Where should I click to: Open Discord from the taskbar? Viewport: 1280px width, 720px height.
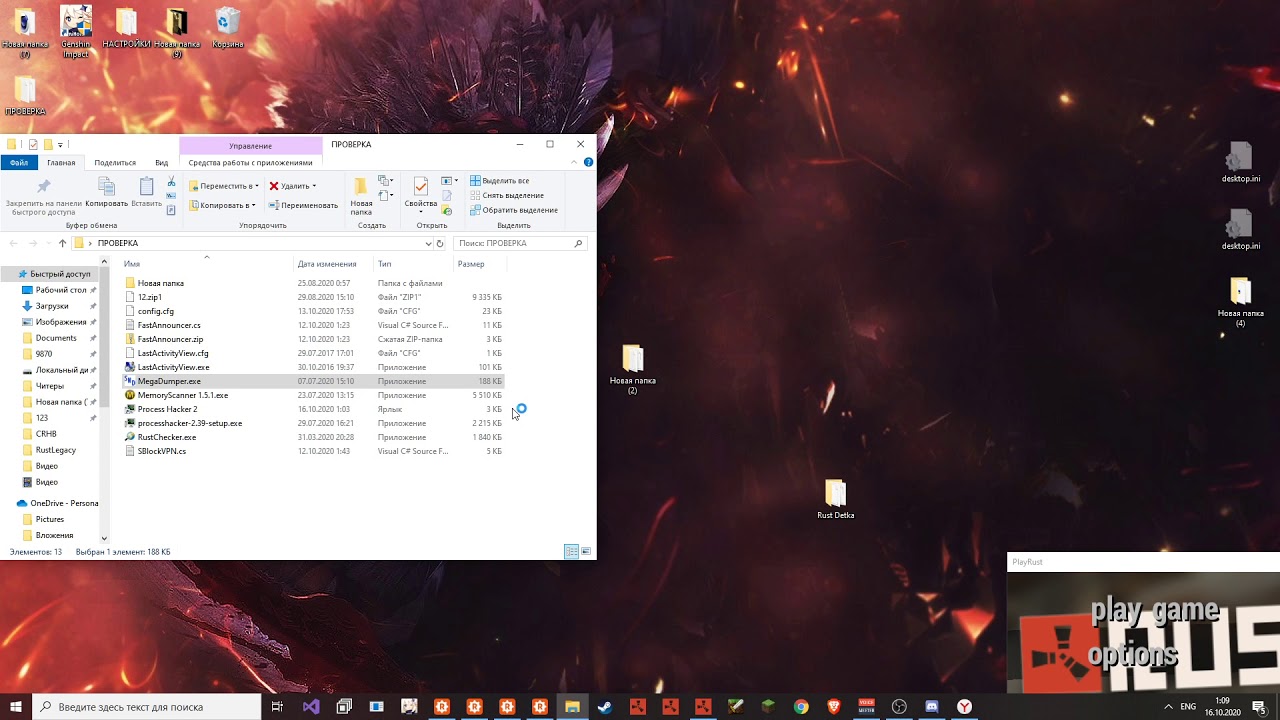point(932,707)
